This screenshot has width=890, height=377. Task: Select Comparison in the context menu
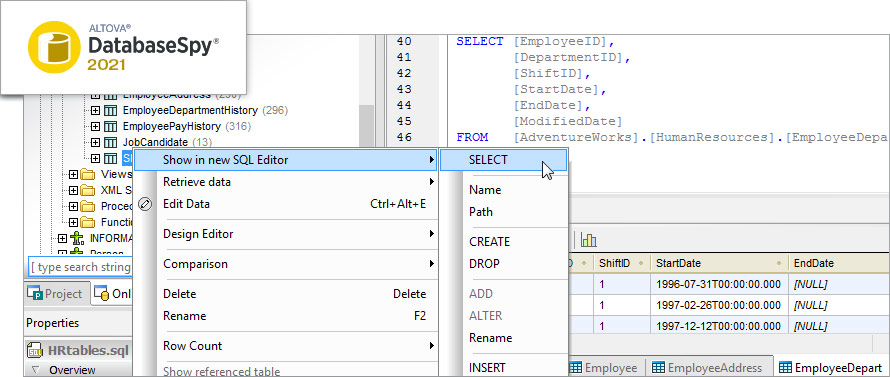click(x=285, y=264)
